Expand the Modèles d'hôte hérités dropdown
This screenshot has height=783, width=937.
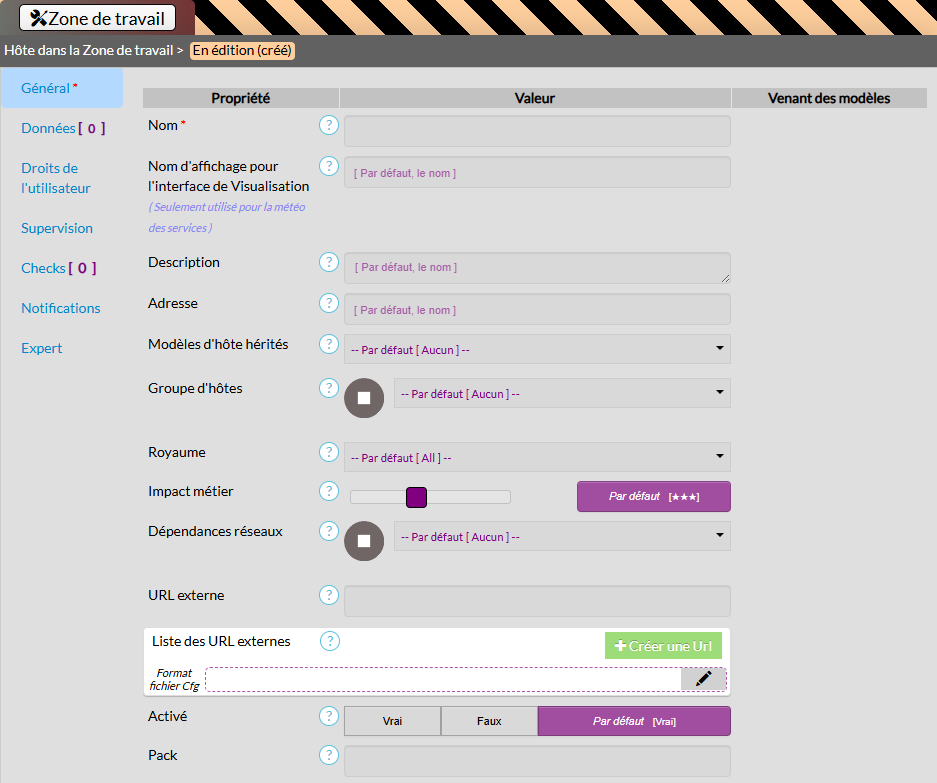click(537, 349)
